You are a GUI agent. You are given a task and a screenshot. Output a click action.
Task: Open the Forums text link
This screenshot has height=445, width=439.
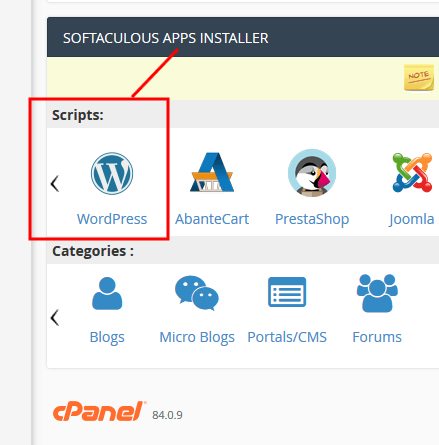coord(377,337)
